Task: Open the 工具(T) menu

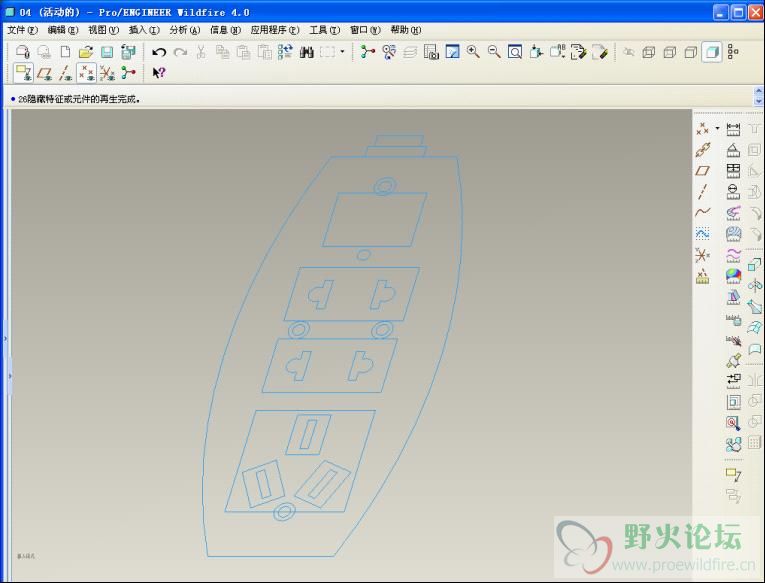Action: click(324, 30)
